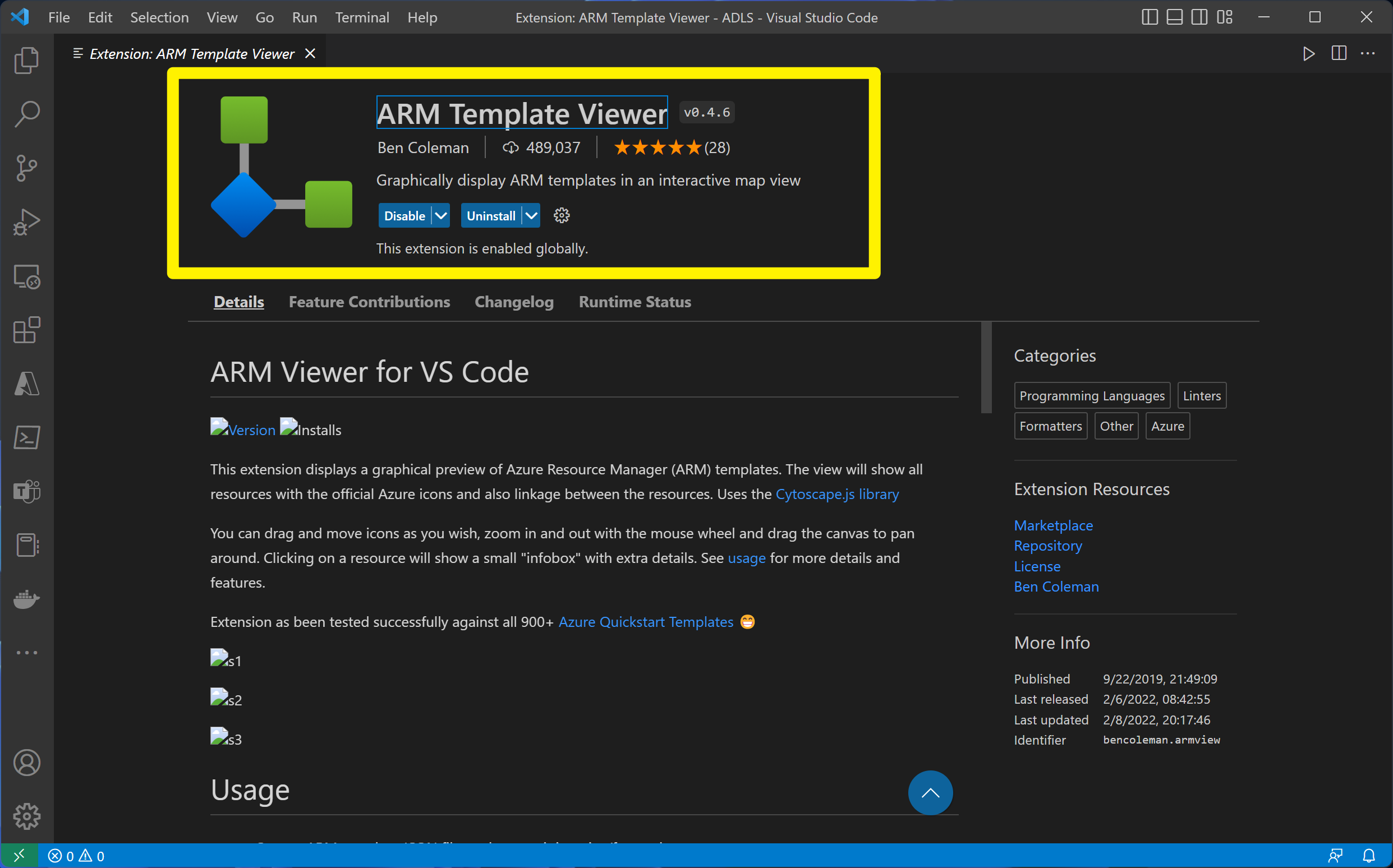Click the details pane vertical scrollbar
Screen dimensions: 1393x868
point(986,367)
